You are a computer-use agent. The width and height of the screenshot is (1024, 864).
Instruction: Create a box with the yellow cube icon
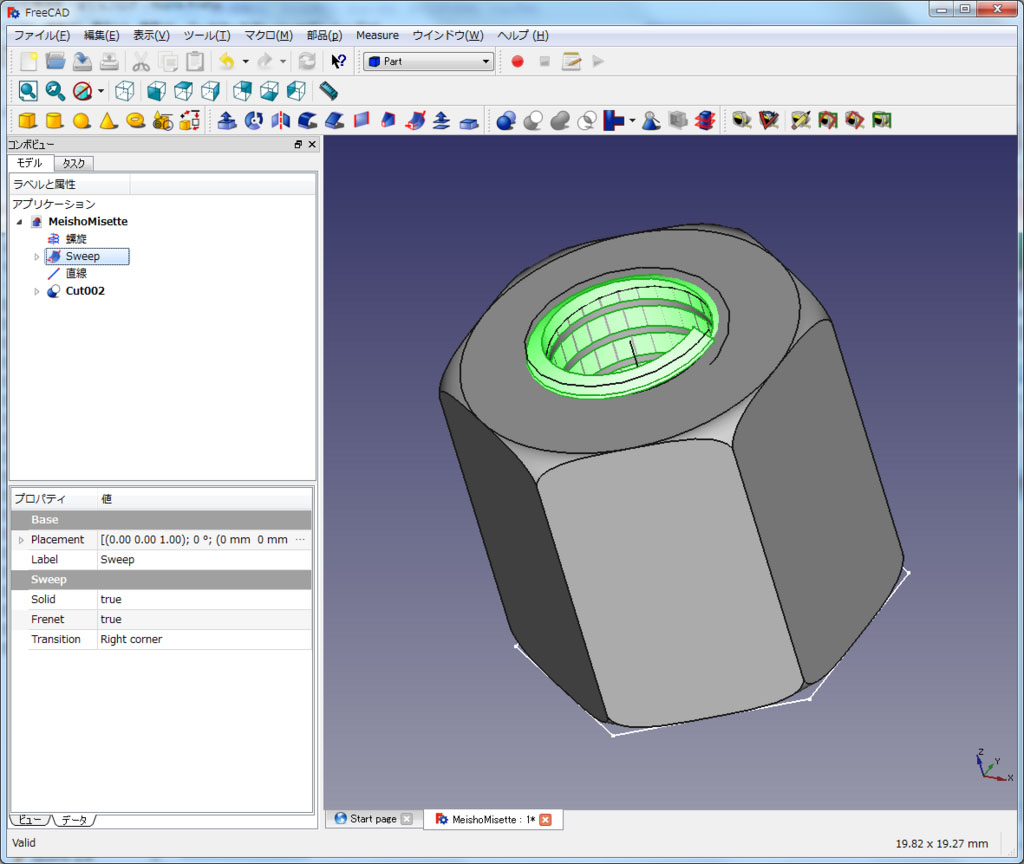[27, 120]
